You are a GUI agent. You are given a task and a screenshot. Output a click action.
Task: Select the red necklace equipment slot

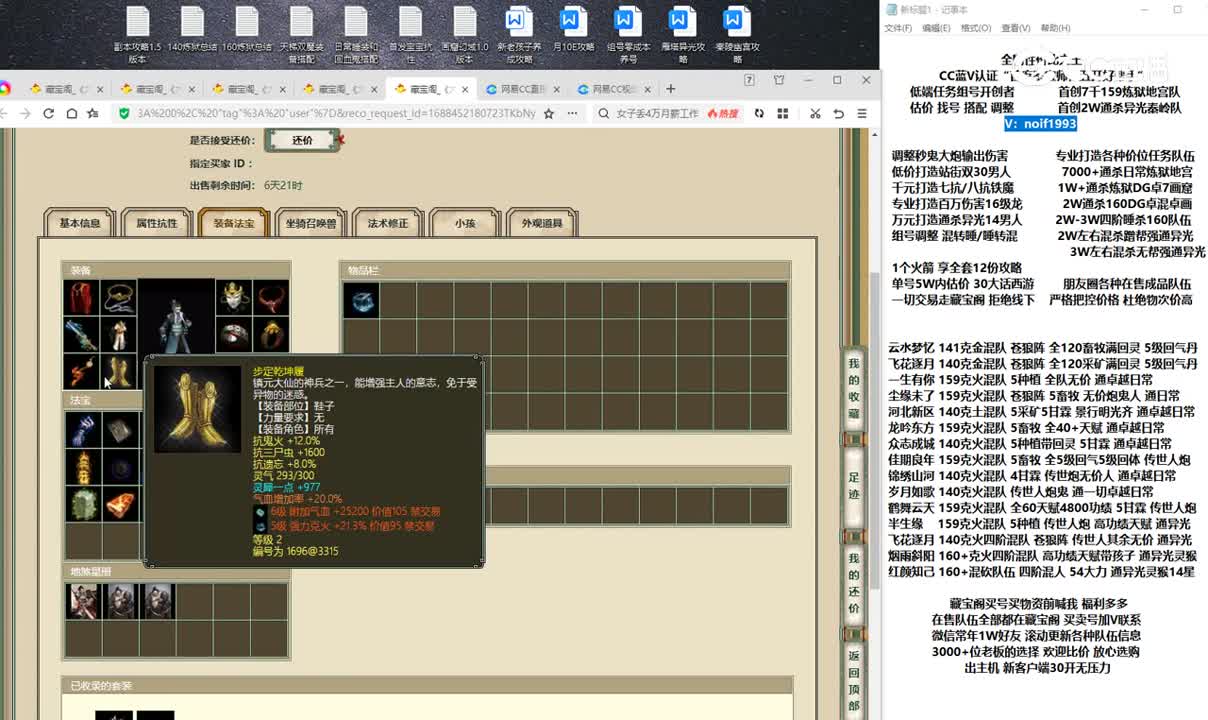(x=271, y=298)
